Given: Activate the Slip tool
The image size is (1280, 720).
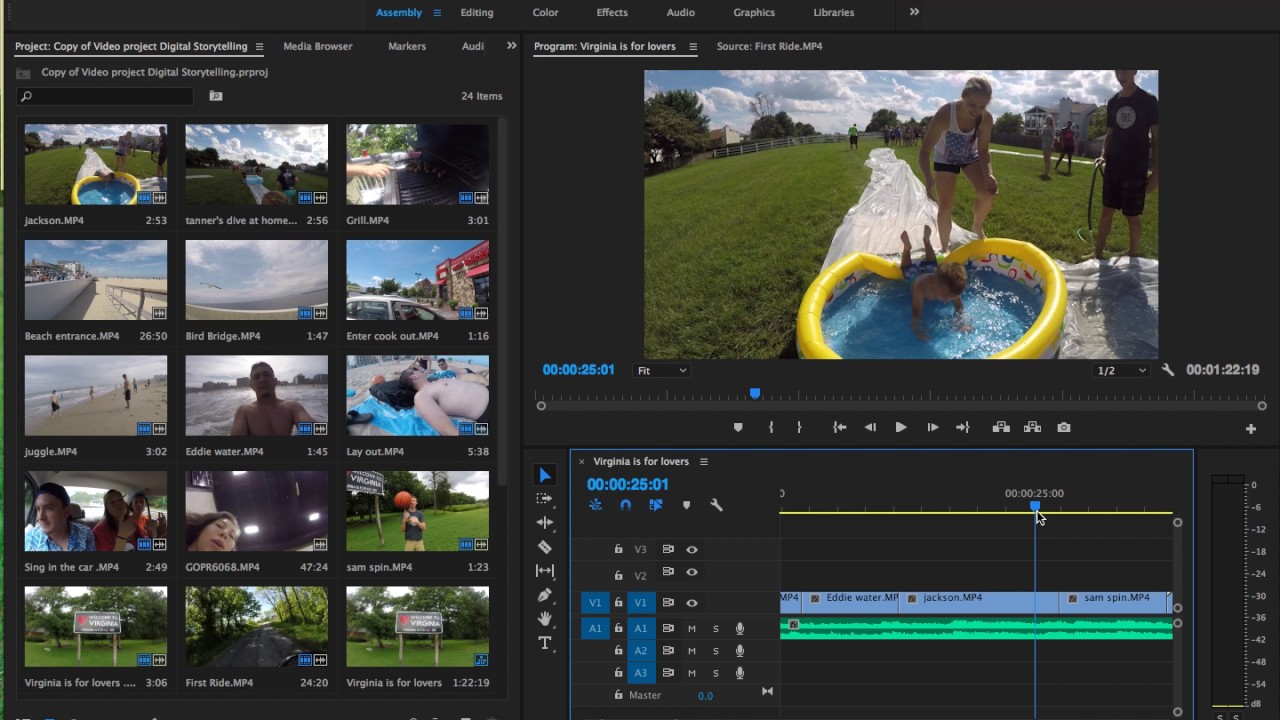Looking at the screenshot, I should coord(544,571).
